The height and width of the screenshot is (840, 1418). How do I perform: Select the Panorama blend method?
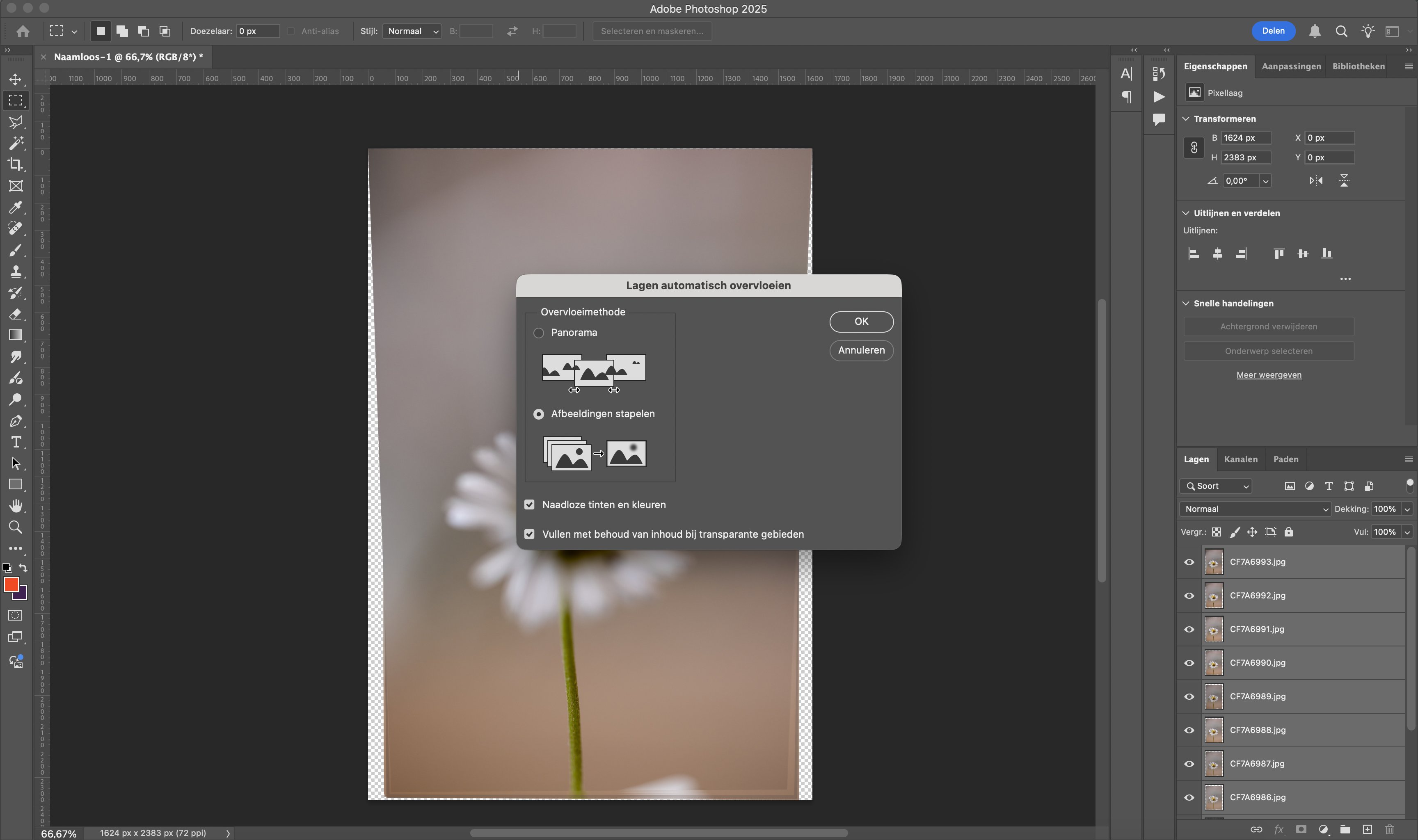[538, 333]
